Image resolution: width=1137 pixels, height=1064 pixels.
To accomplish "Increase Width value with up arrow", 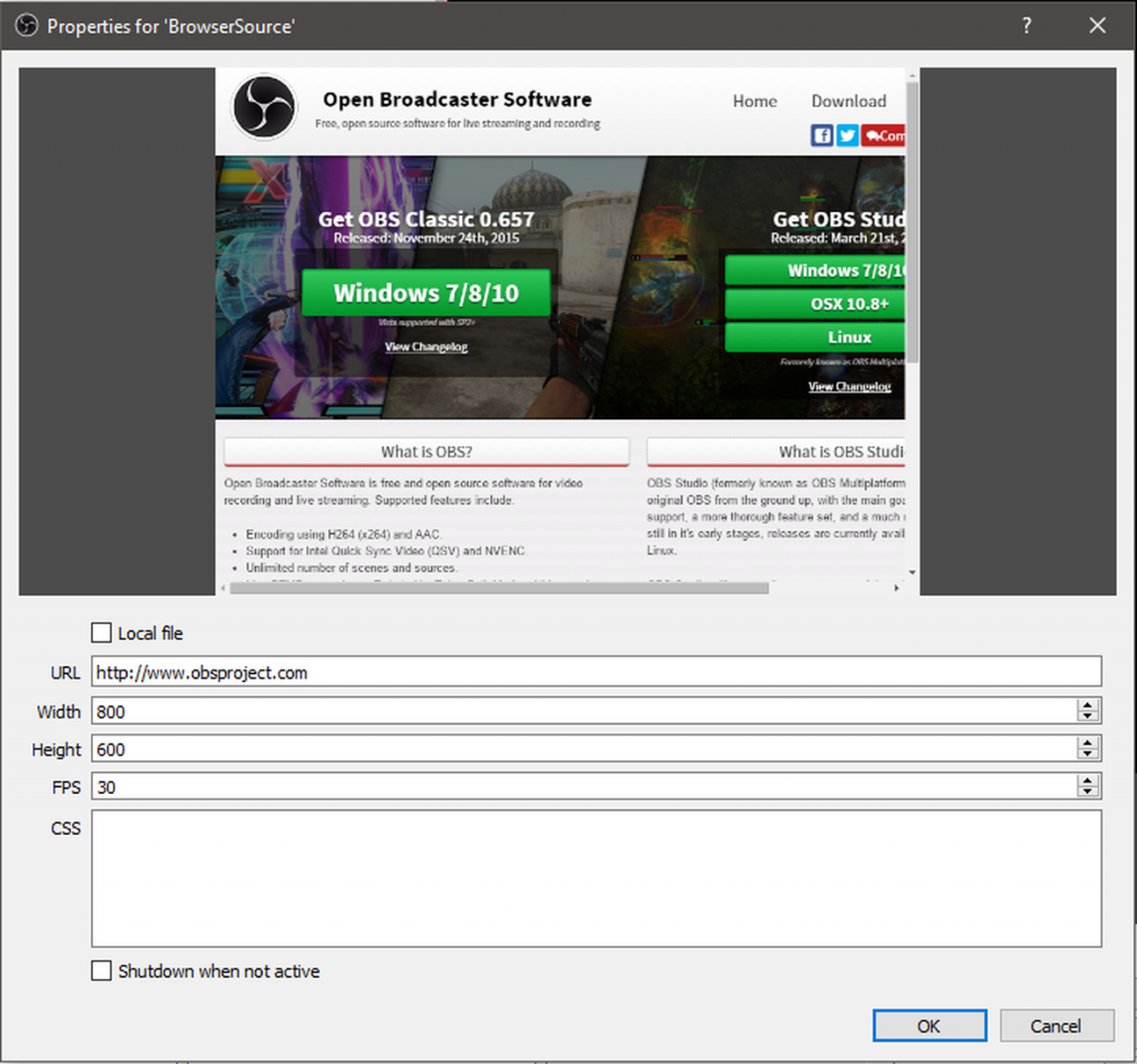I will click(x=1087, y=705).
